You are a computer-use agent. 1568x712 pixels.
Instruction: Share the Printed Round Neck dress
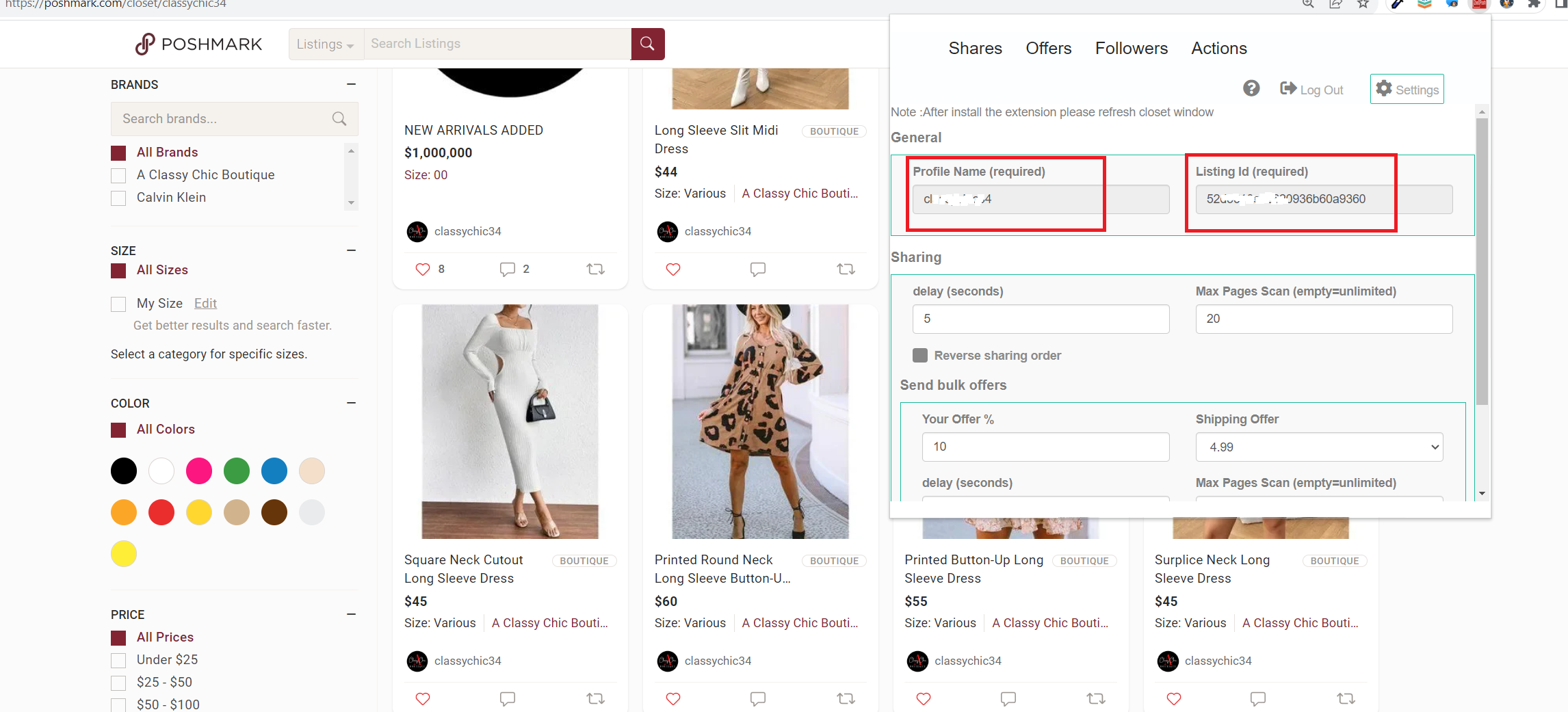(x=846, y=699)
